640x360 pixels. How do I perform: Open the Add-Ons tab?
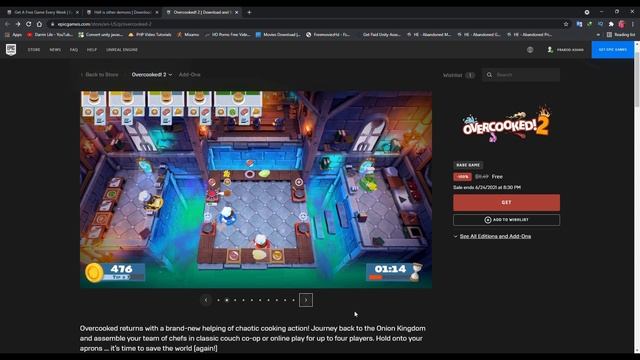point(189,75)
